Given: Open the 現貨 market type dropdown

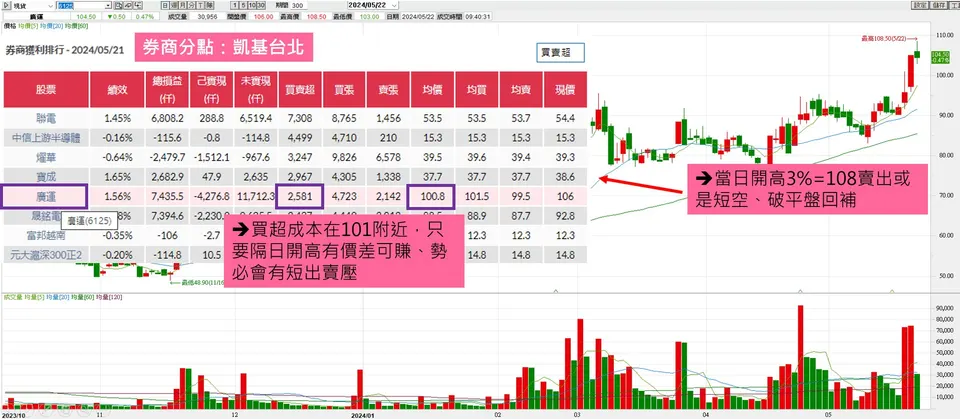Looking at the screenshot, I should point(33,6).
